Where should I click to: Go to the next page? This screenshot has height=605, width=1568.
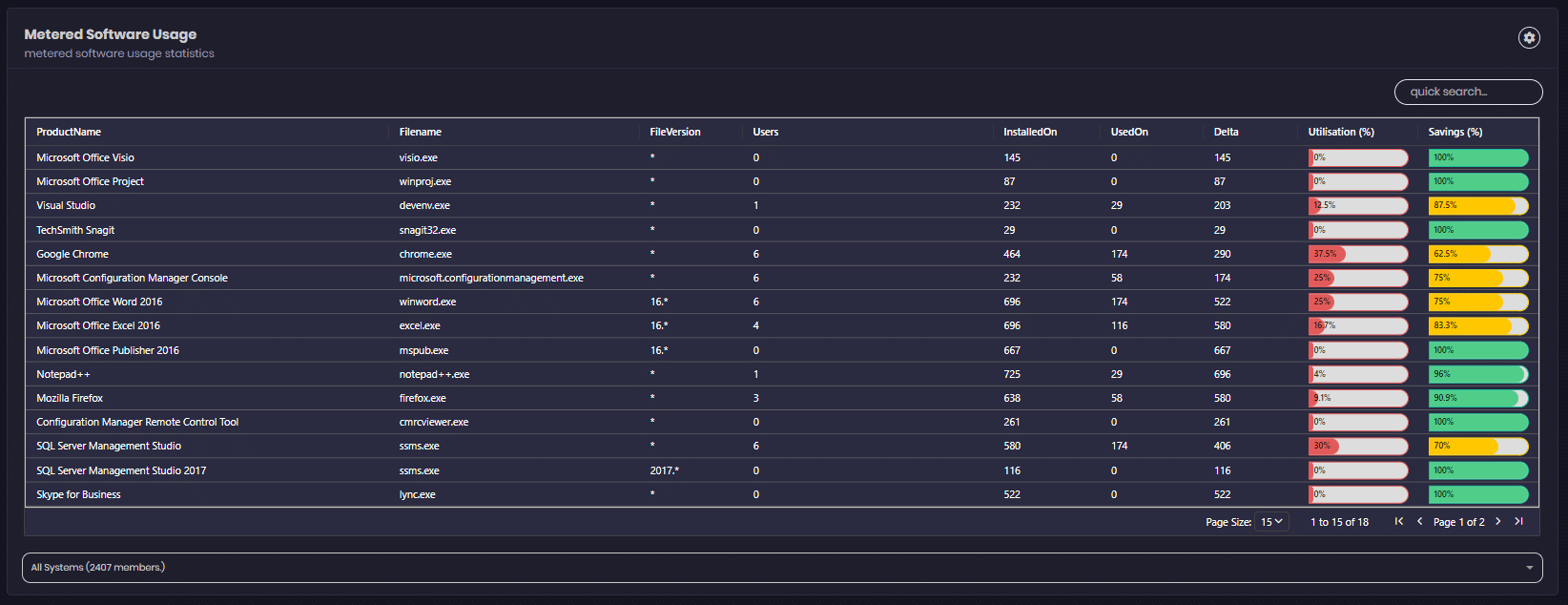(x=1498, y=521)
